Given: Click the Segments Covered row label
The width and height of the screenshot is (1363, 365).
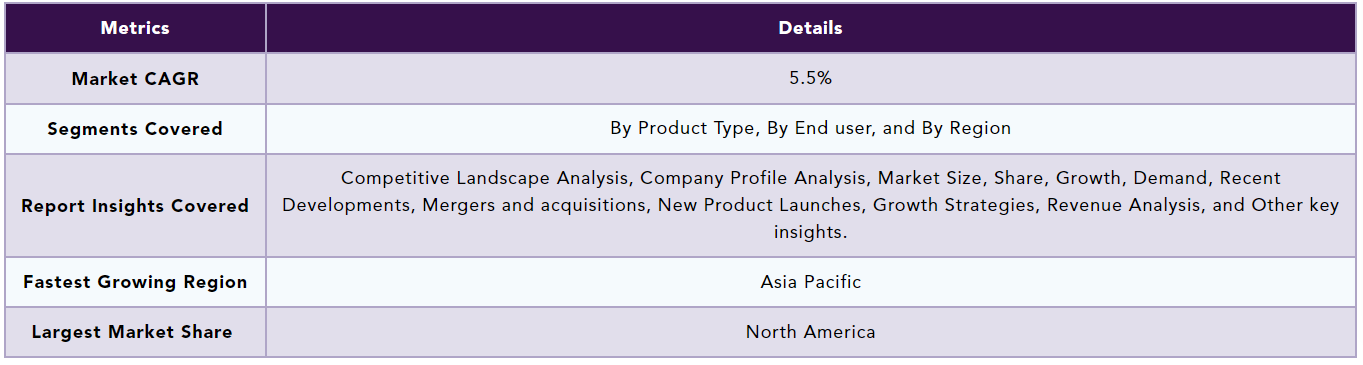Looking at the screenshot, I should [x=135, y=129].
